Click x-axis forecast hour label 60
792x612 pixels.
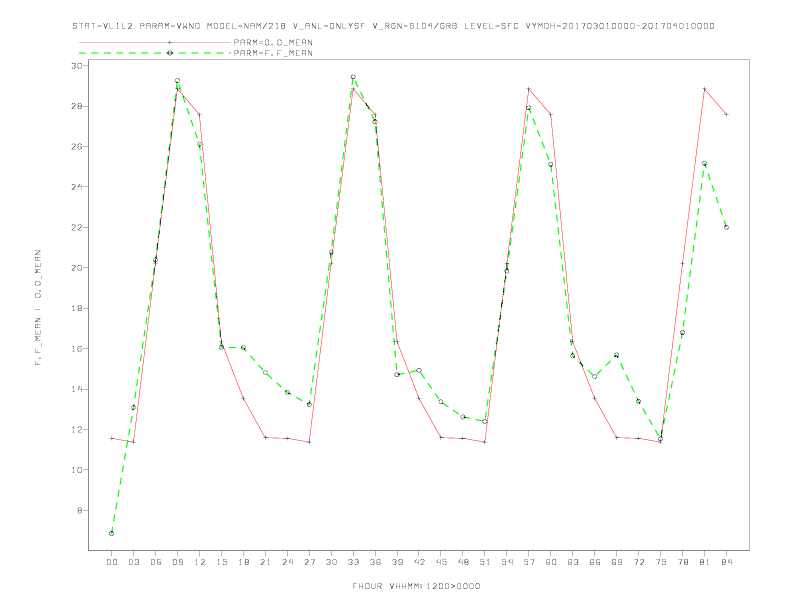(x=551, y=562)
